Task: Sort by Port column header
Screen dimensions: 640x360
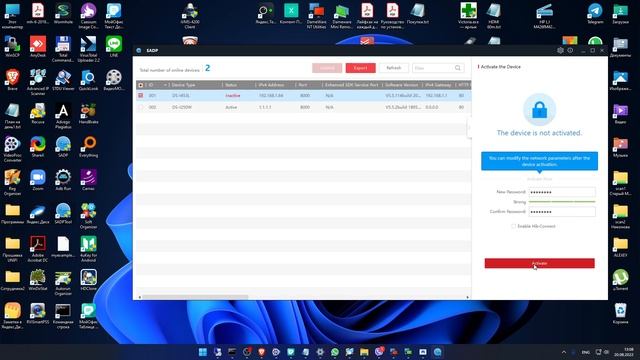Action: (303, 85)
